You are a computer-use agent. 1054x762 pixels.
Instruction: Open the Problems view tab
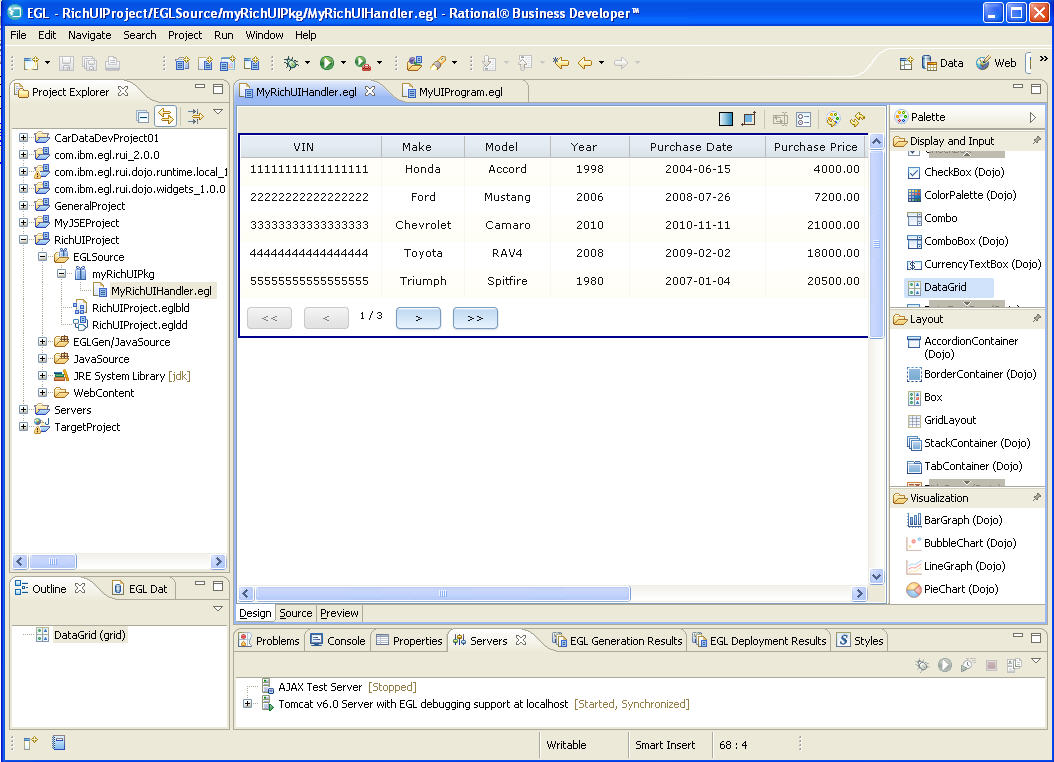269,640
